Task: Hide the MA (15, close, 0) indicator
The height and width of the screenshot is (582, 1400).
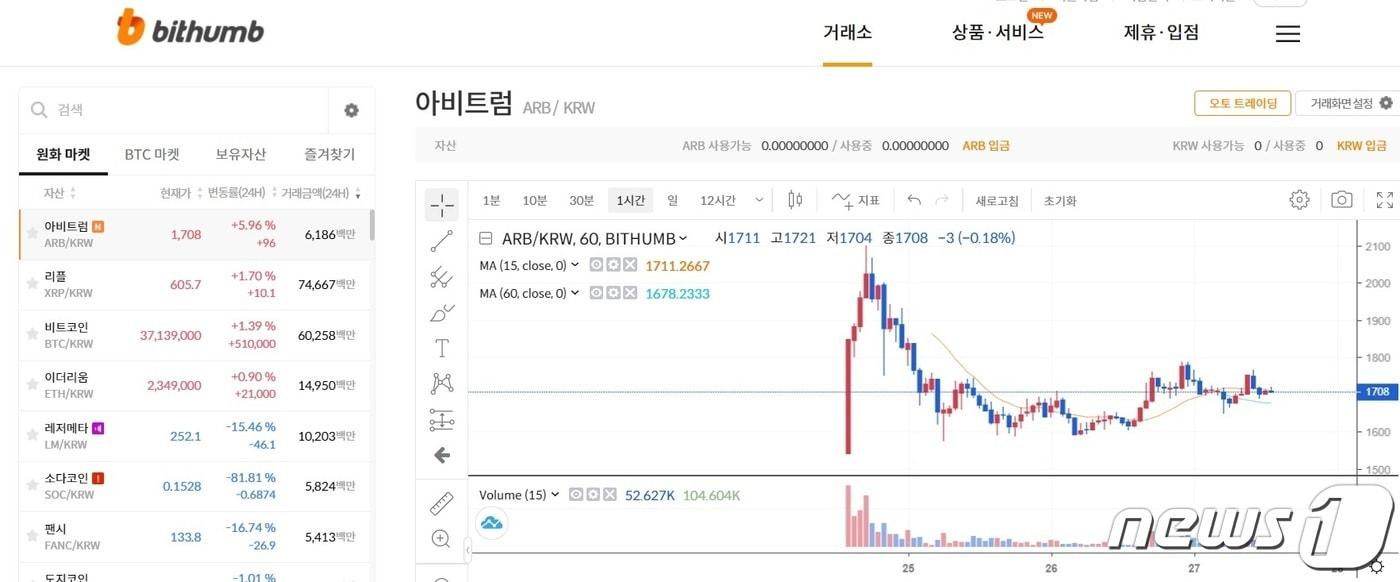Action: [596, 265]
